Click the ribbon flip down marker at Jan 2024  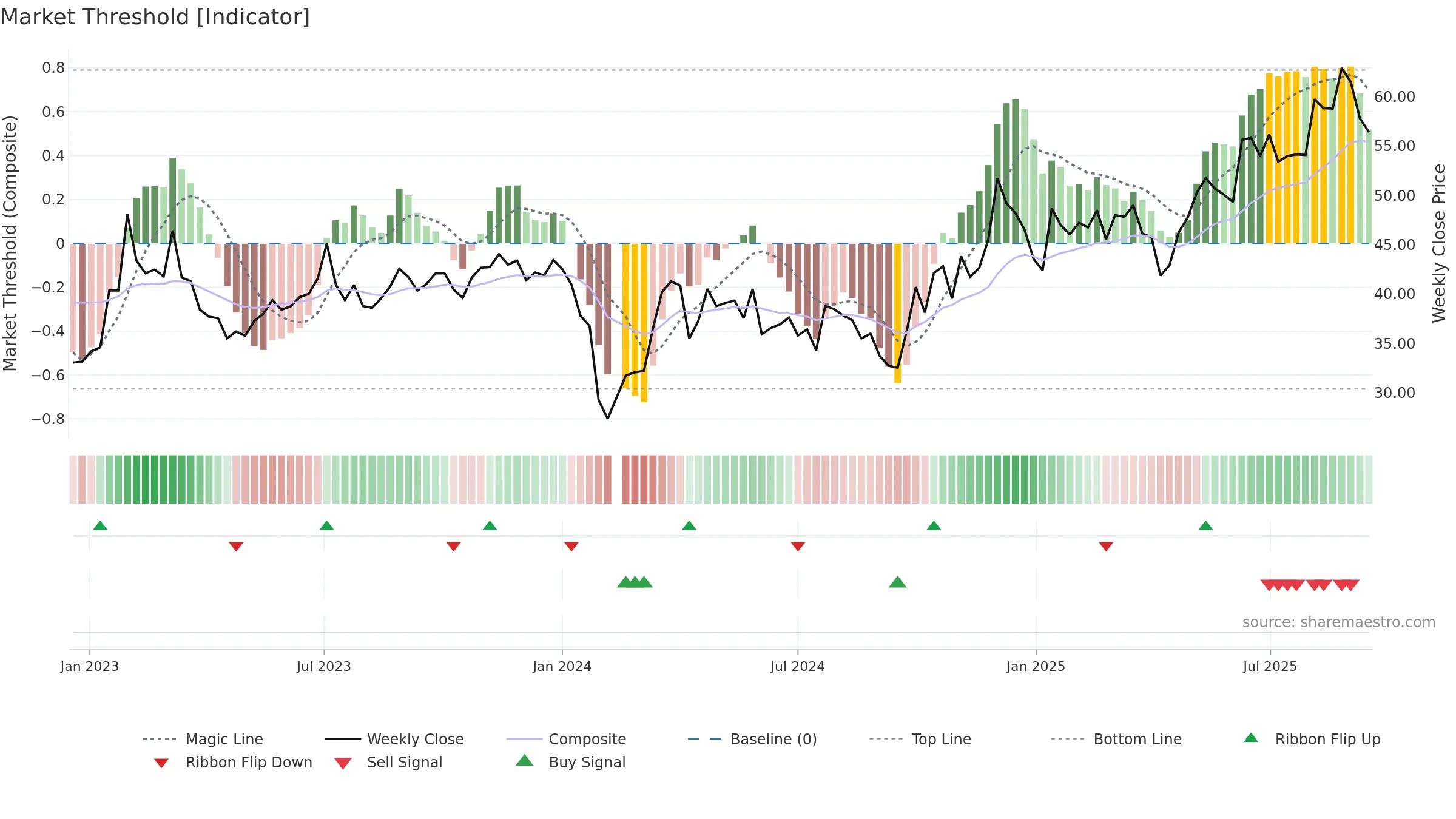point(571,547)
